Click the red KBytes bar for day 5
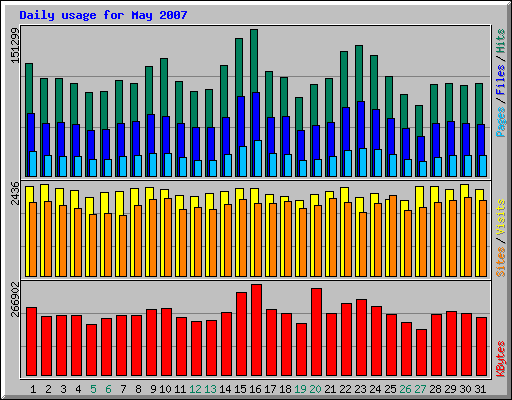 91,350
